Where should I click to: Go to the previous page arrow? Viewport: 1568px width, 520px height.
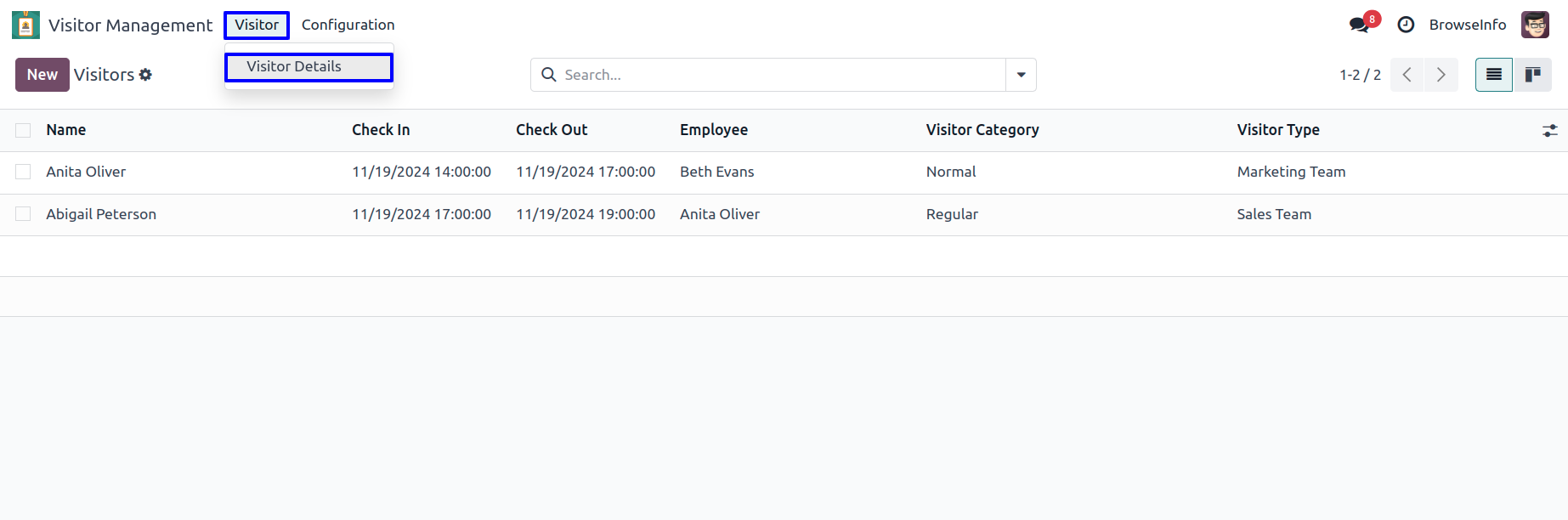coord(1407,75)
